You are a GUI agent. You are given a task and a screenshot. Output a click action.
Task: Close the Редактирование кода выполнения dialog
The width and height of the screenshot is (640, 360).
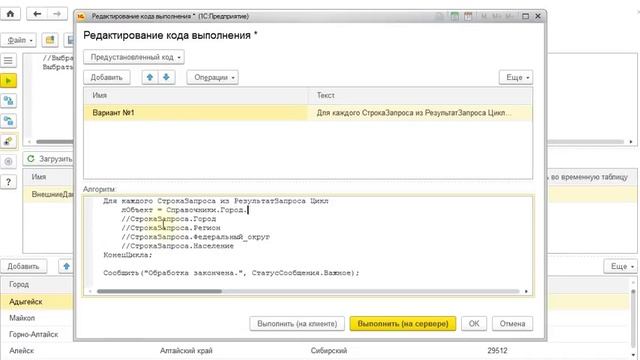538,16
